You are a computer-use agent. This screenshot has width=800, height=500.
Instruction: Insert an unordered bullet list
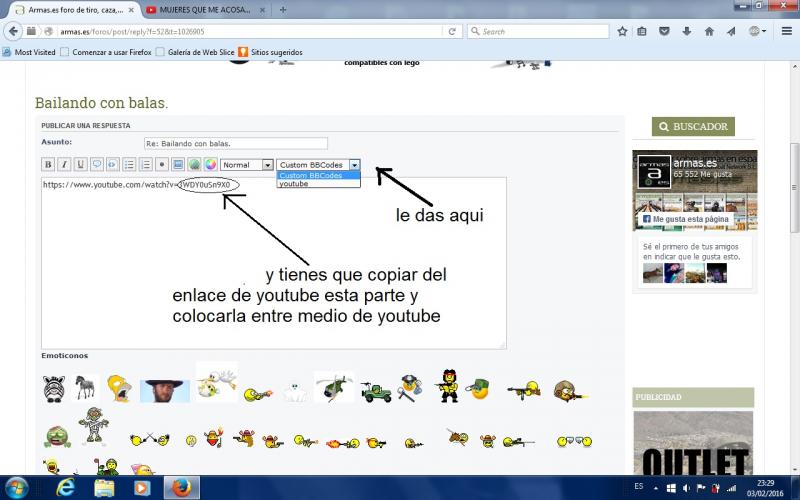pos(128,164)
